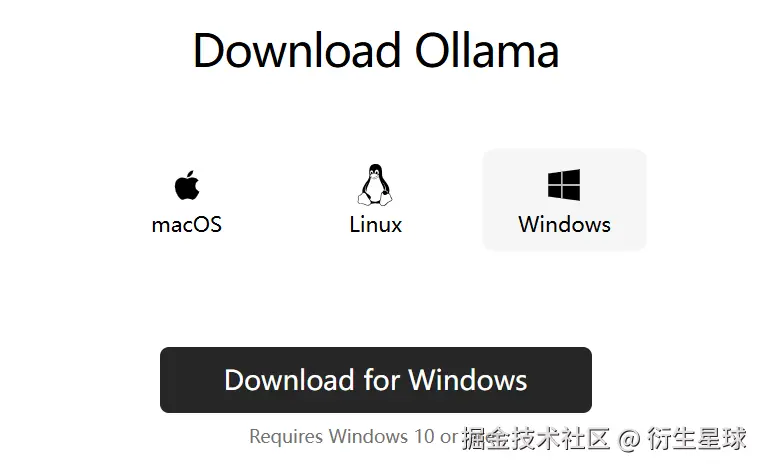Choose the Linux text label
The width and height of the screenshot is (762, 468).
click(x=376, y=225)
